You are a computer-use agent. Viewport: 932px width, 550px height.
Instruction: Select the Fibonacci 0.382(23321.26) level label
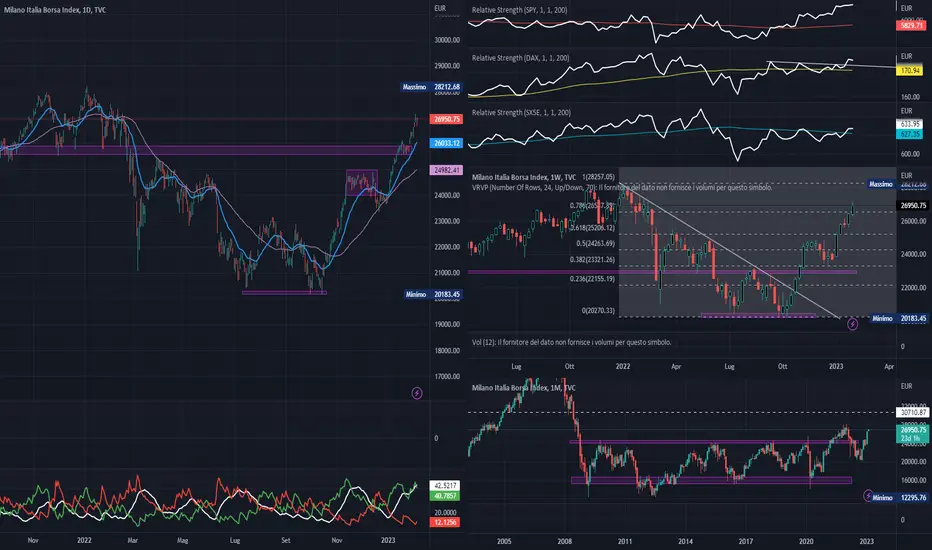(x=592, y=260)
